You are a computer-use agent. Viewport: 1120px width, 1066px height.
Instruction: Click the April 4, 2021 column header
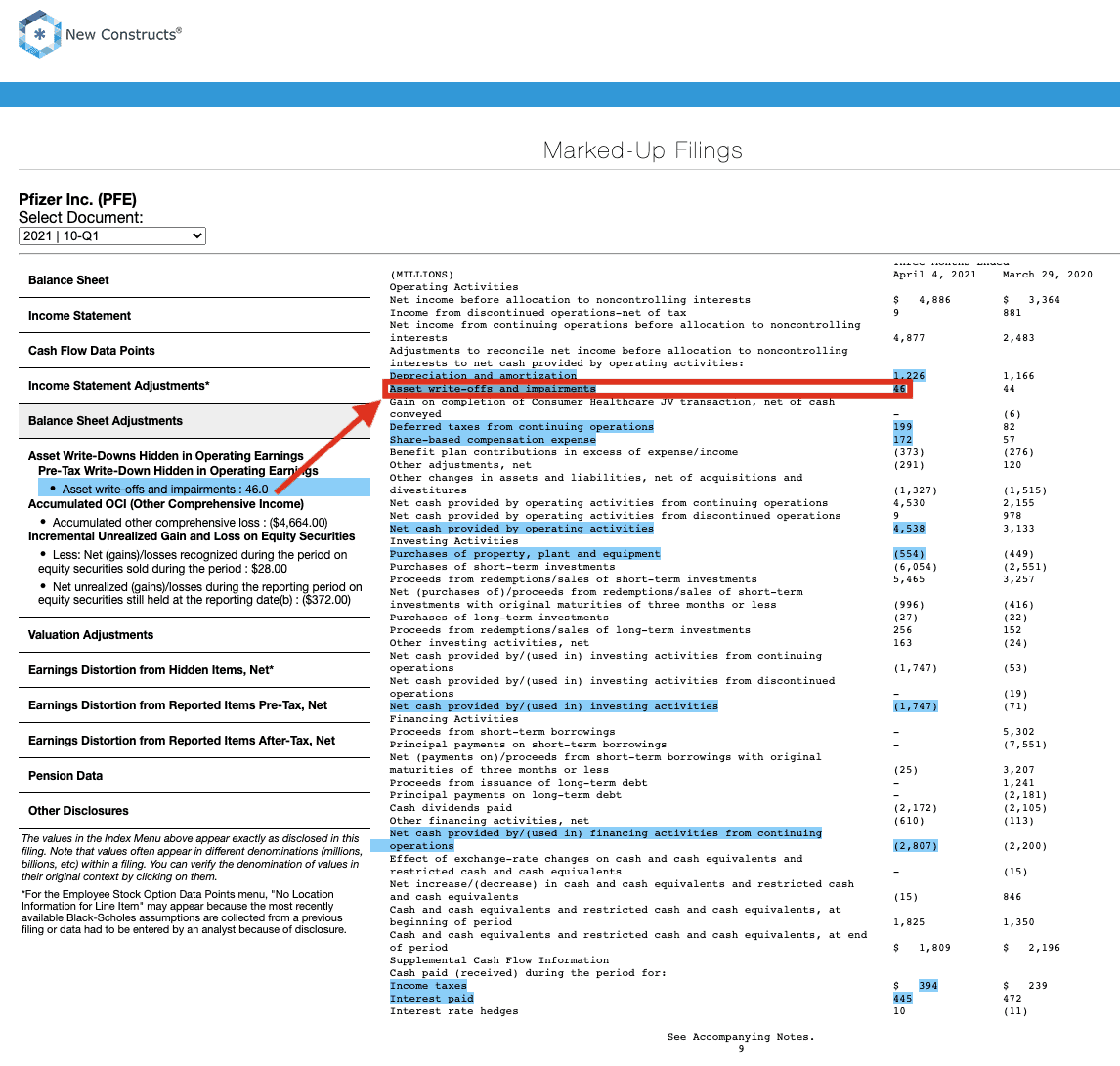tap(934, 275)
